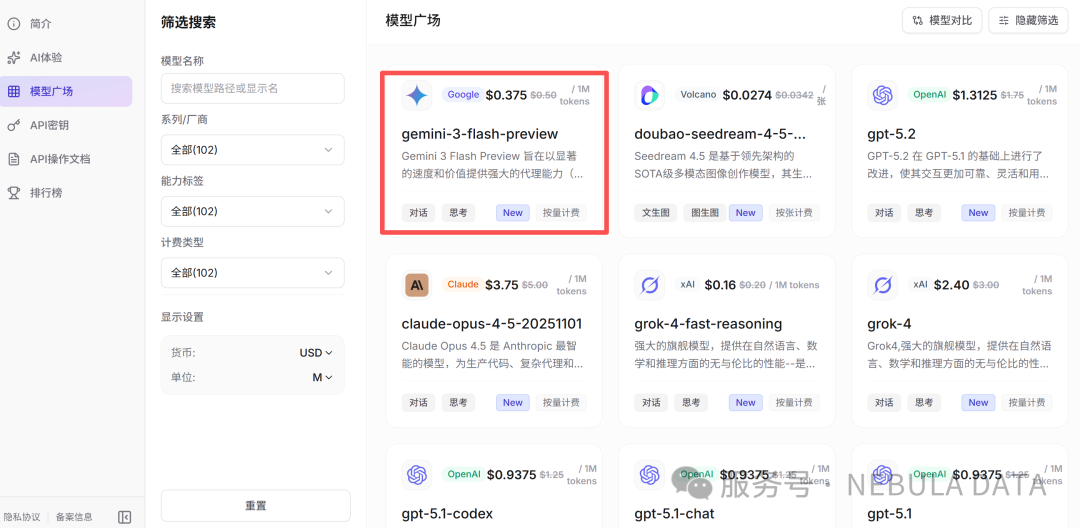This screenshot has width=1080, height=528.
Task: Click the OpenAI logo on gpt-5.1-codex card
Action: click(x=417, y=474)
